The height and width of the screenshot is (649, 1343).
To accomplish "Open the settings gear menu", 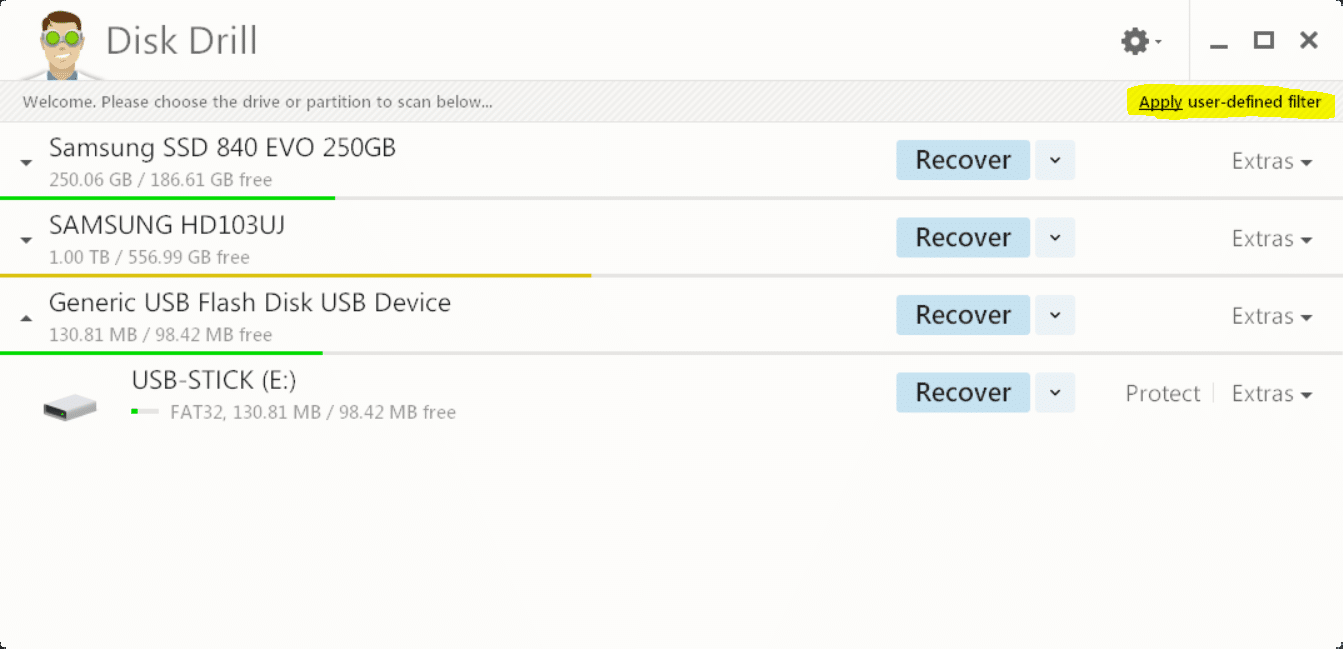I will 1140,41.
